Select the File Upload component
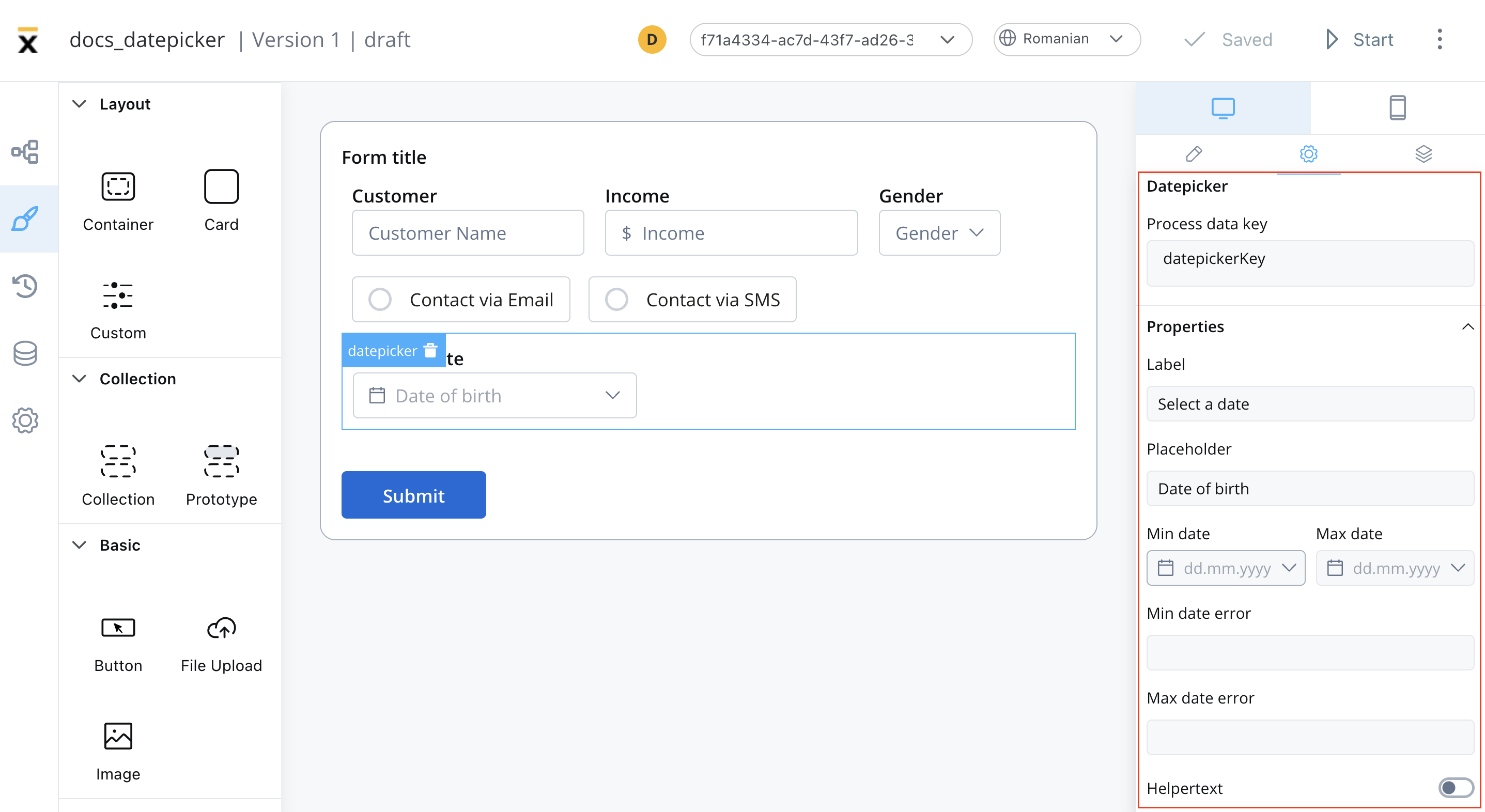Image resolution: width=1485 pixels, height=812 pixels. pos(221,644)
